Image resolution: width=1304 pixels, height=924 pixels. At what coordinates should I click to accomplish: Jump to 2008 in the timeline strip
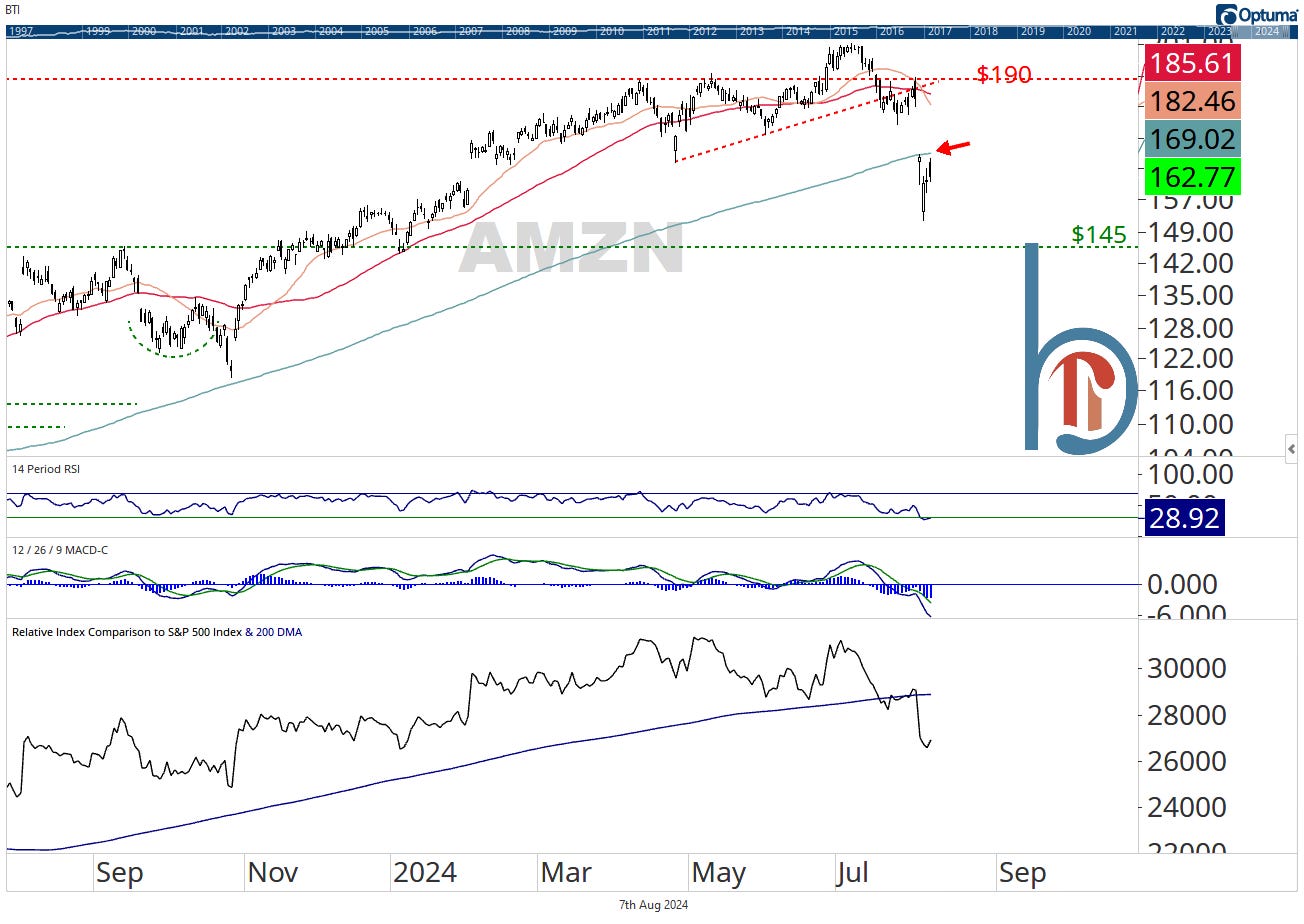517,31
